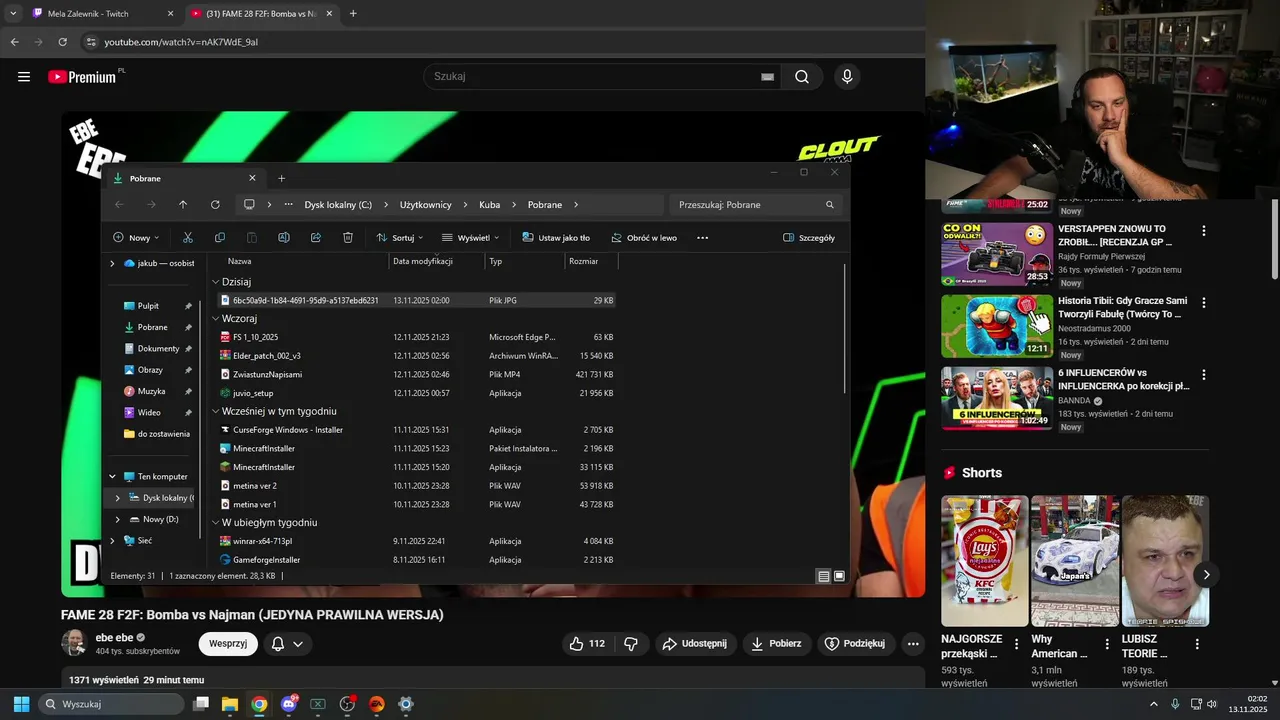Image resolution: width=1280 pixels, height=720 pixels.
Task: Collapse the W ubiegłym tygodniu group
Action: pyautogui.click(x=215, y=523)
